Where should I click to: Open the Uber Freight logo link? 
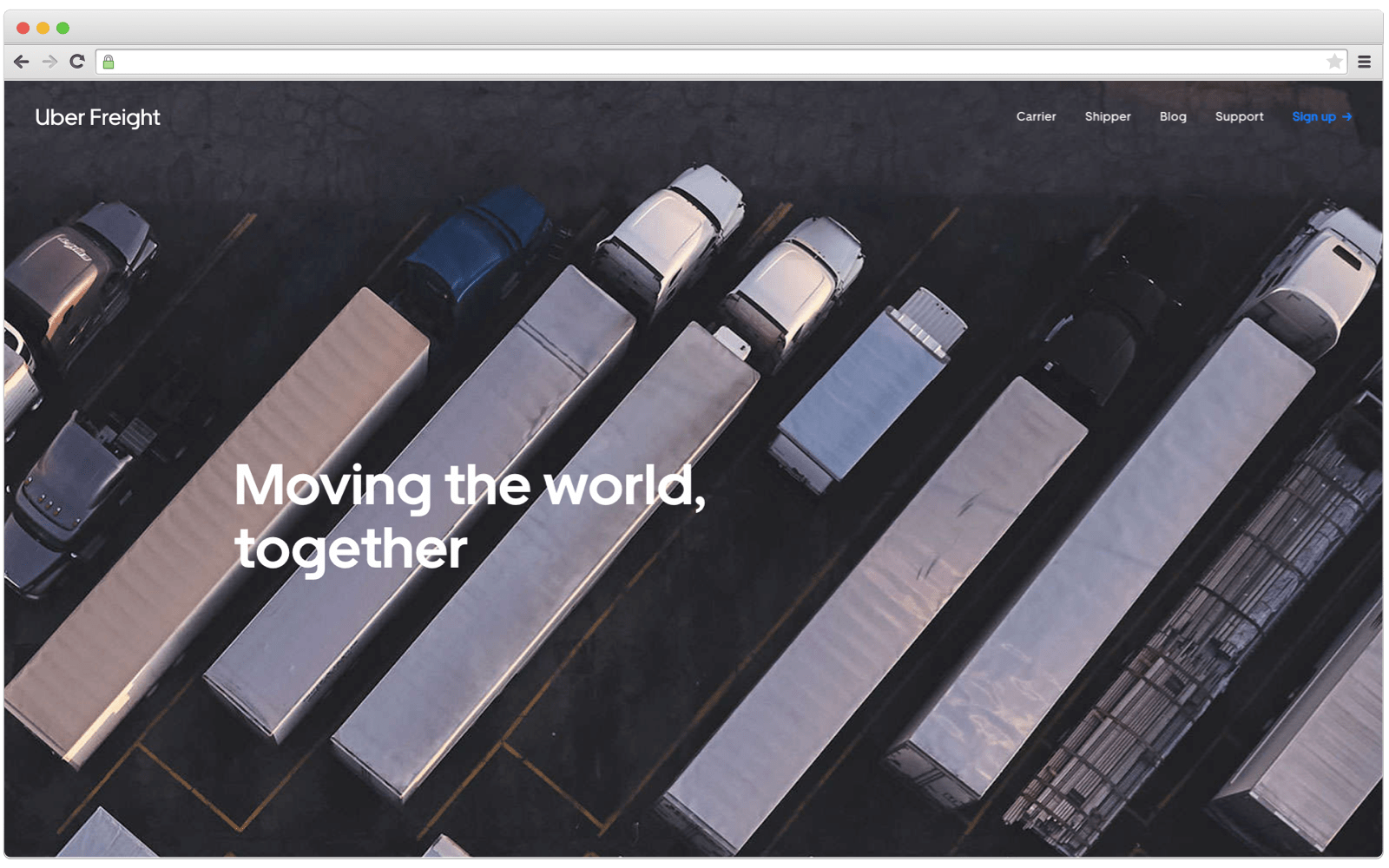[97, 117]
